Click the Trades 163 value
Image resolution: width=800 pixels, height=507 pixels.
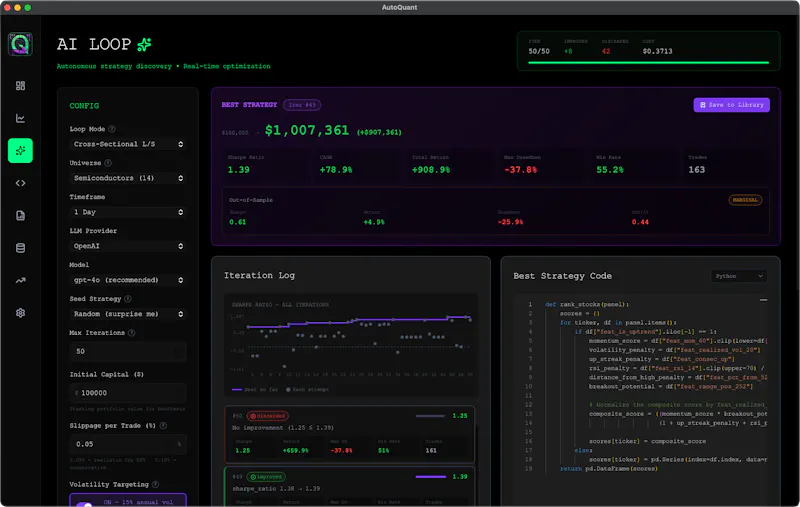[696, 170]
